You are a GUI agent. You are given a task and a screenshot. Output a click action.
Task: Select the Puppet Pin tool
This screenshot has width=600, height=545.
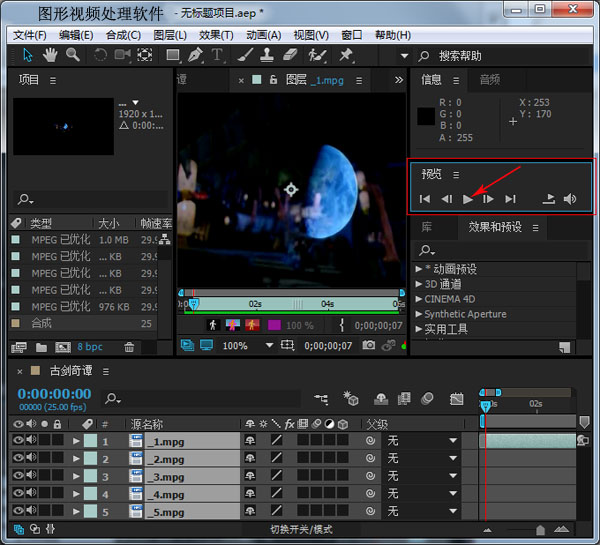346,55
